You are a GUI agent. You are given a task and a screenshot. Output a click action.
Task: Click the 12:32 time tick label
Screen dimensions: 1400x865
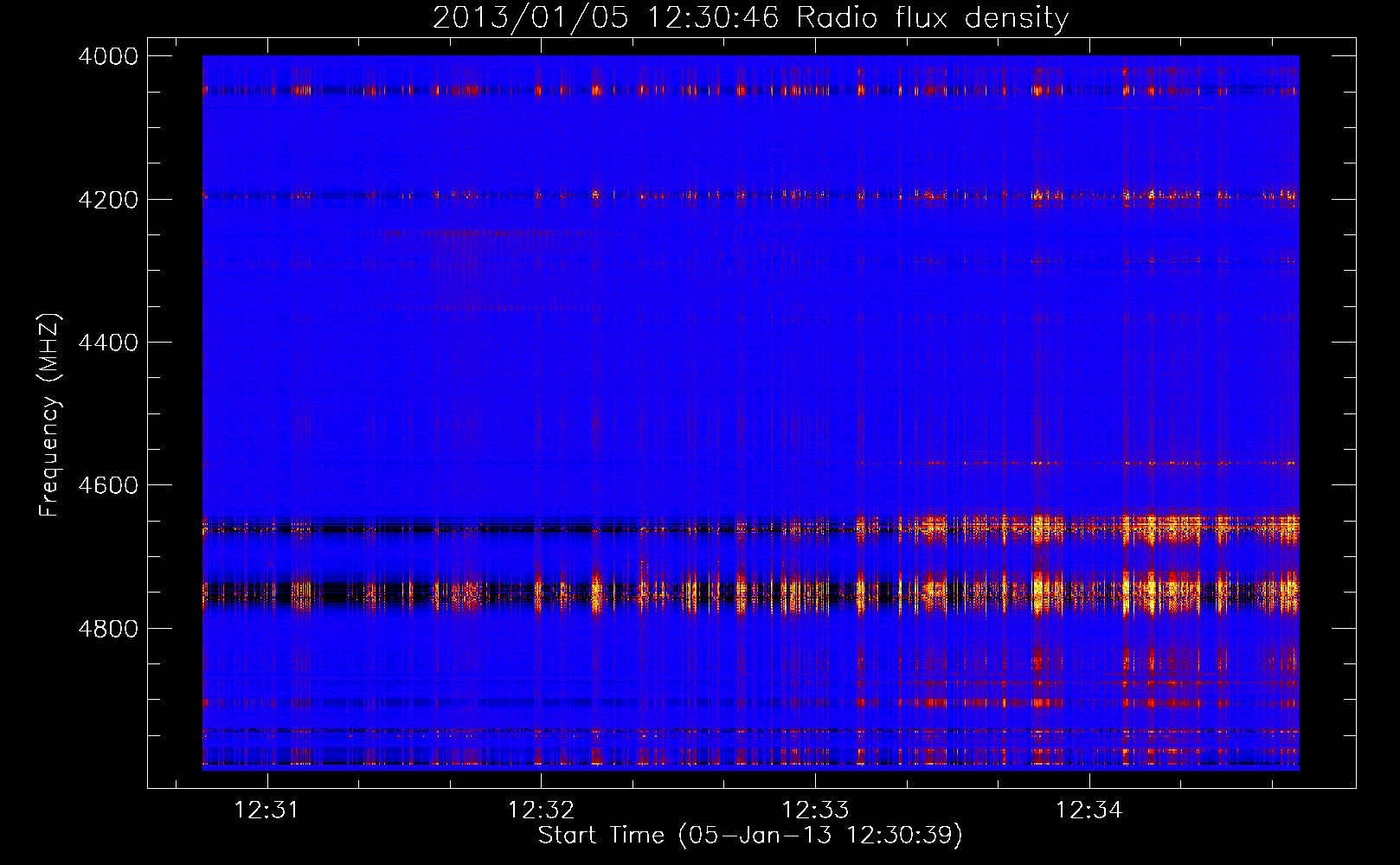[x=541, y=811]
